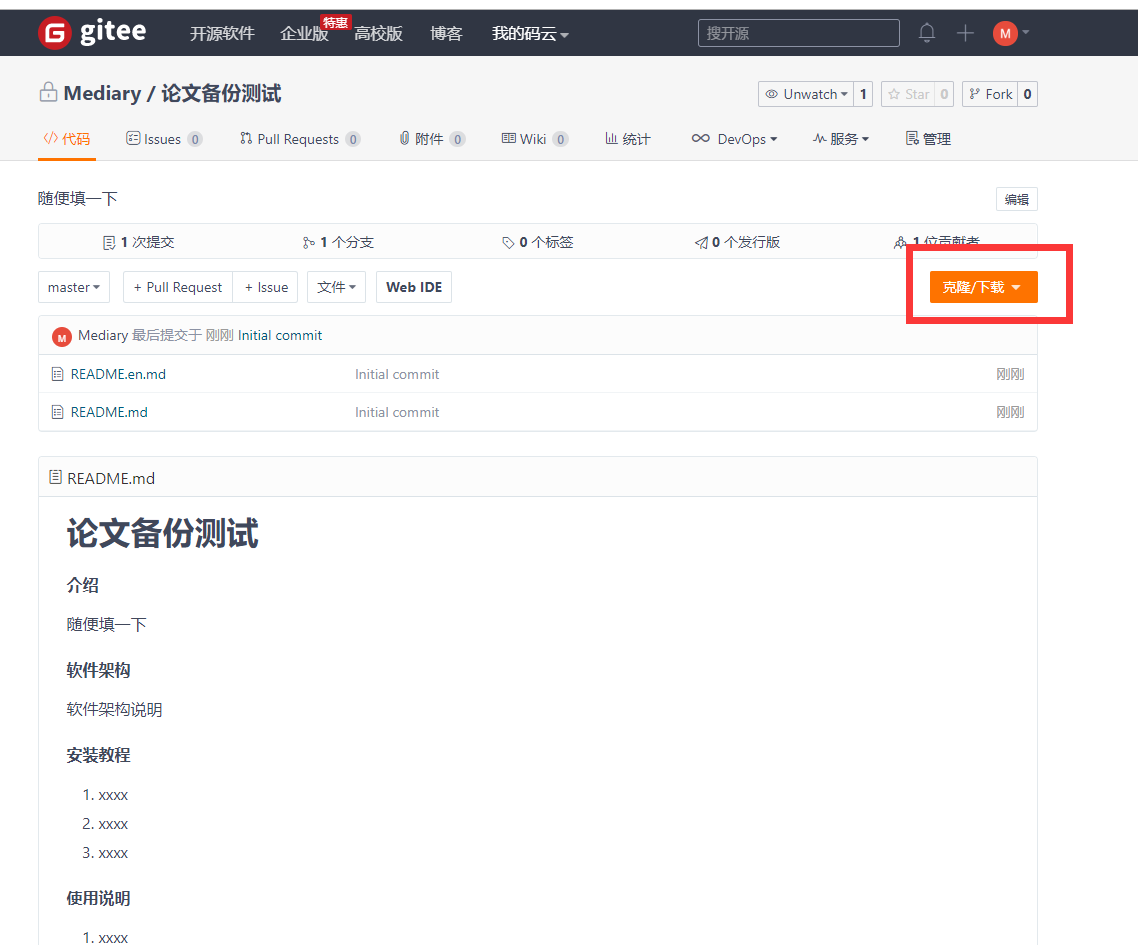Switch to the 统计 tab
This screenshot has height=945, width=1138.
pos(628,139)
